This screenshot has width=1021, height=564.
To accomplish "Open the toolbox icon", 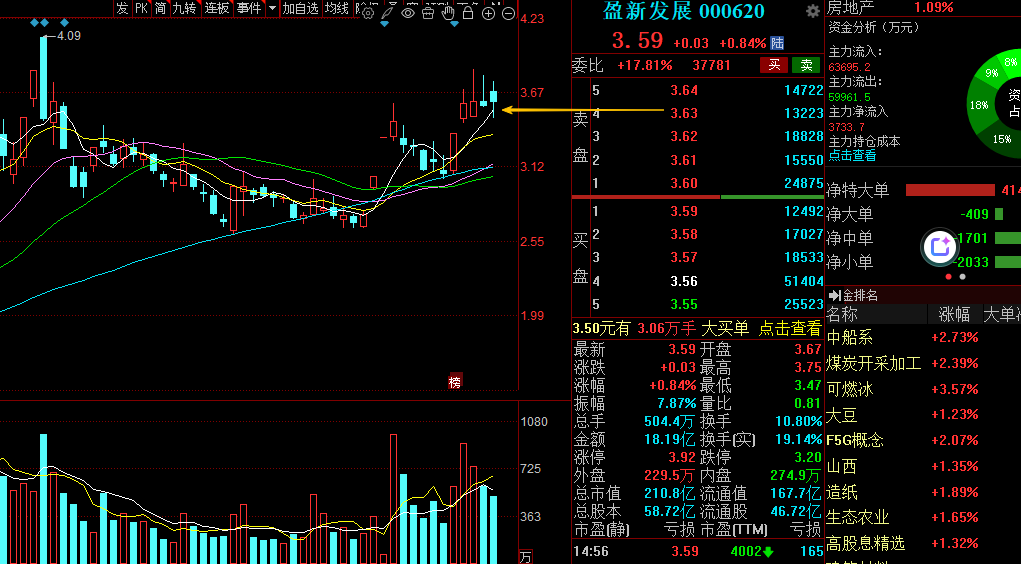I will click(428, 13).
